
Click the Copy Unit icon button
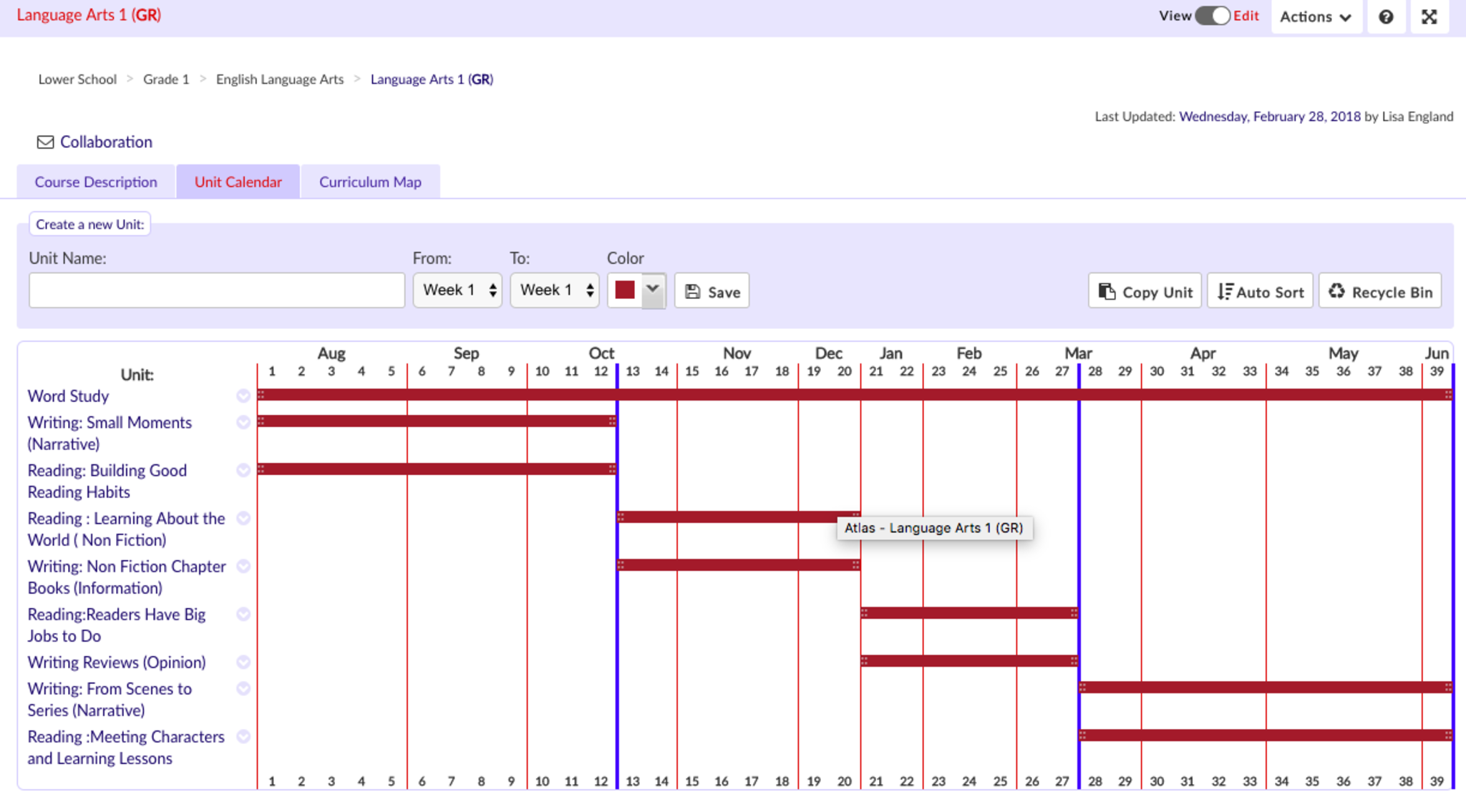point(1145,291)
